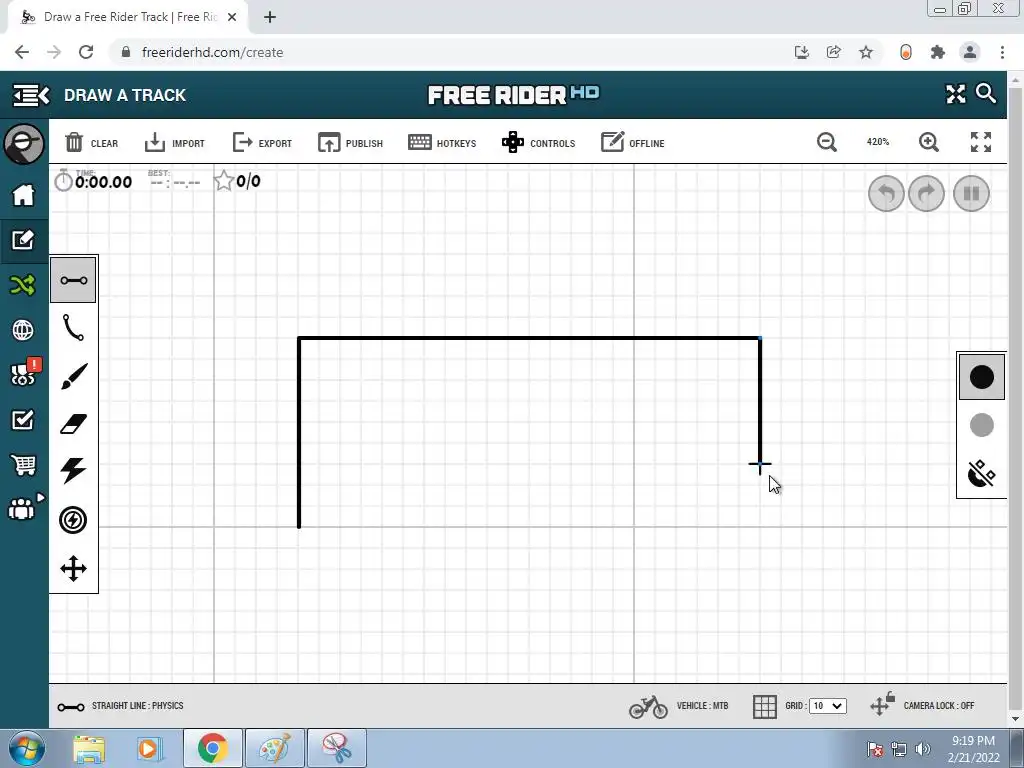Click the expand arrows icon in header
This screenshot has width=1024, height=768.
(955, 94)
